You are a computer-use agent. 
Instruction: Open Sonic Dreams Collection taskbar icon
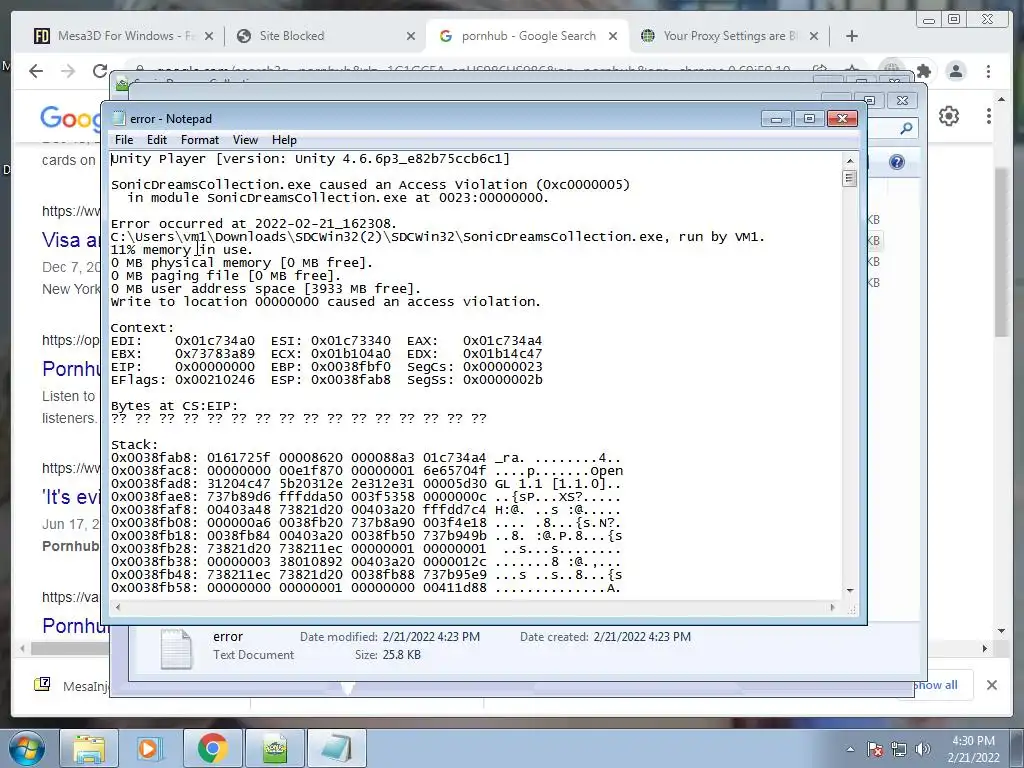(274, 748)
